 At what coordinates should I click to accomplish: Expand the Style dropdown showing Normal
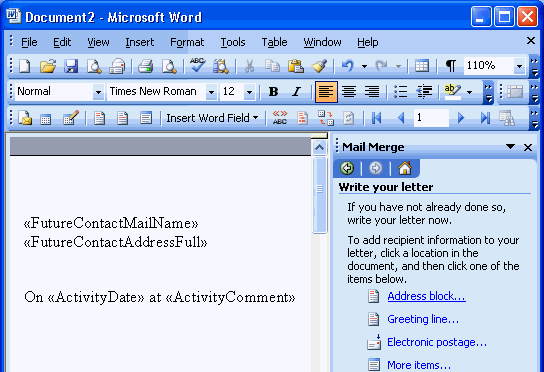[x=98, y=92]
